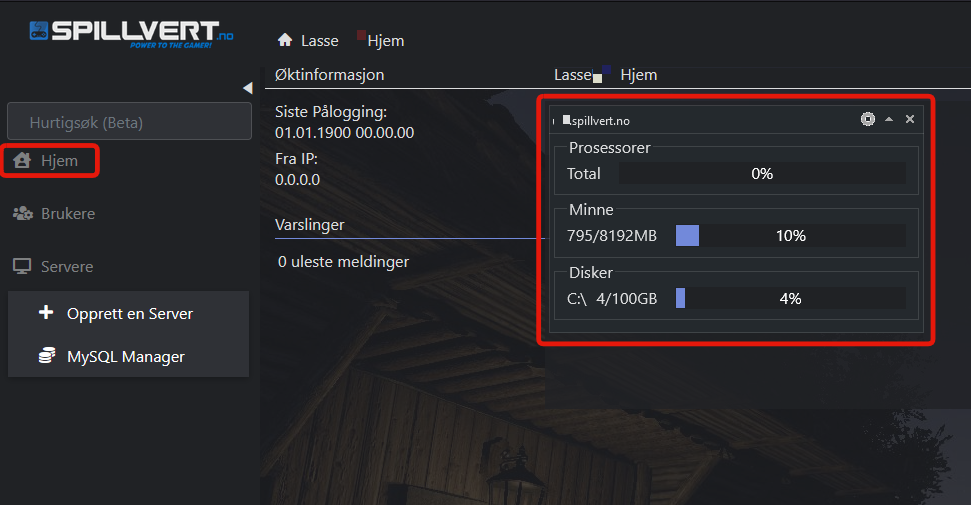Click the 01.01.1900 00.00.00 login timestamp
Screen dimensions: 971x505
(x=344, y=133)
